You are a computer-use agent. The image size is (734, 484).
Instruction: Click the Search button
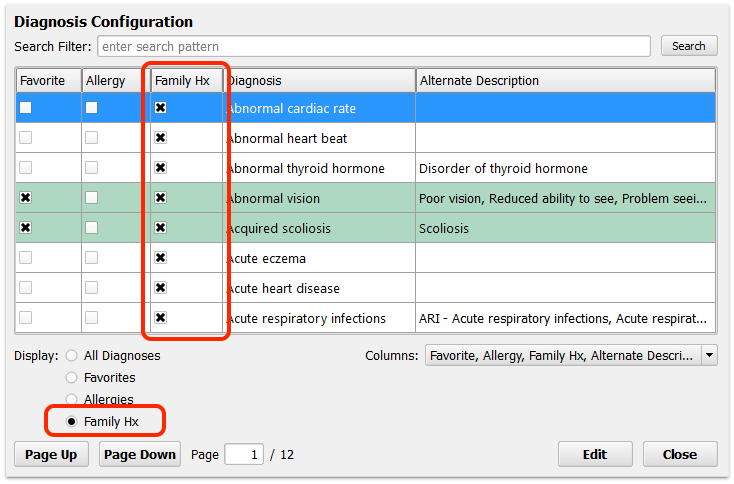pos(689,46)
